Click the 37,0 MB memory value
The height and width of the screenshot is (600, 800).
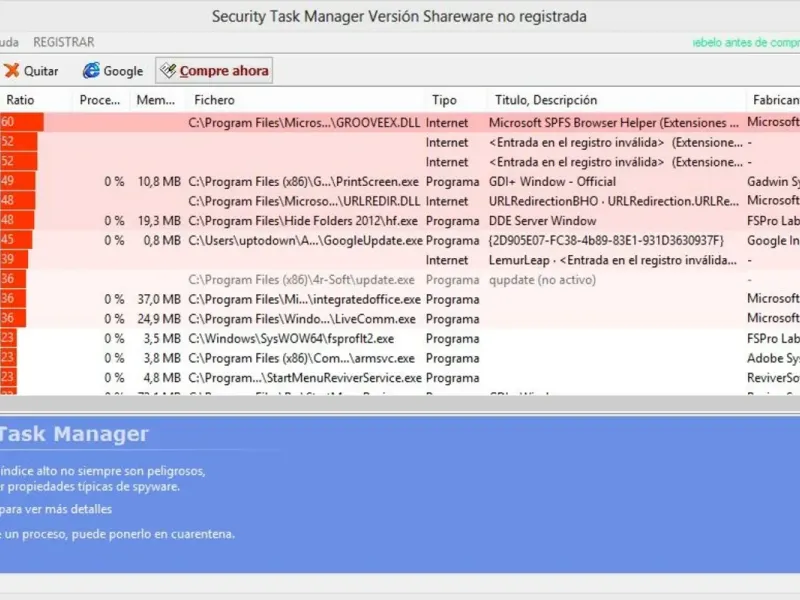tap(159, 299)
